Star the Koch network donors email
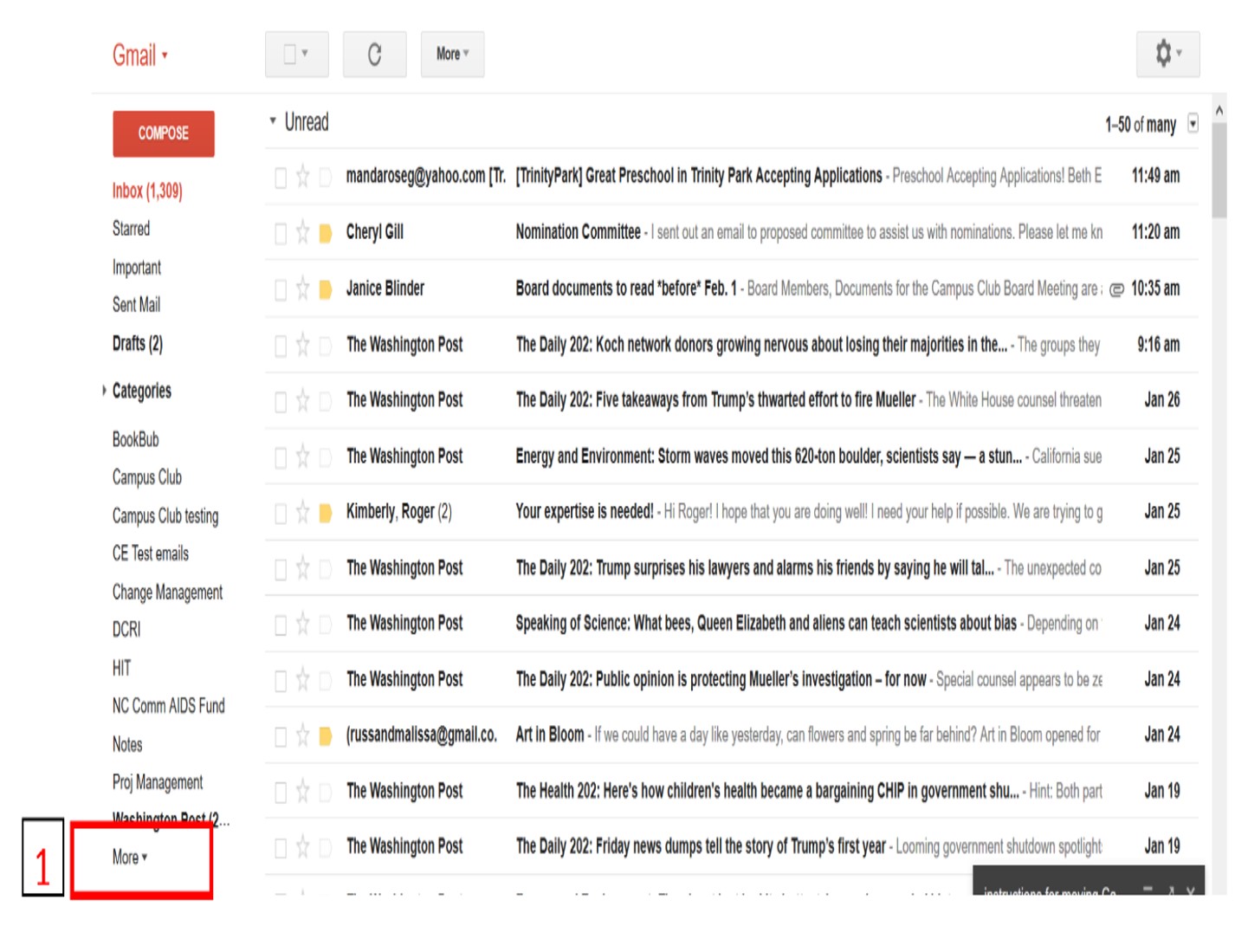1235x952 pixels. coord(302,345)
